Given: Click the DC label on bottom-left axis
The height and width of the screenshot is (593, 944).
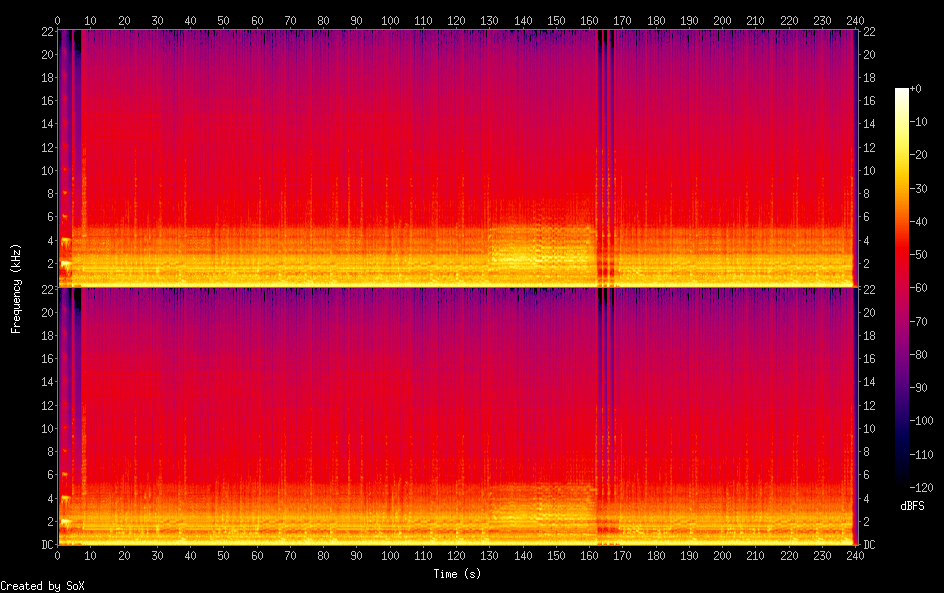Looking at the screenshot, I should 48,544.
